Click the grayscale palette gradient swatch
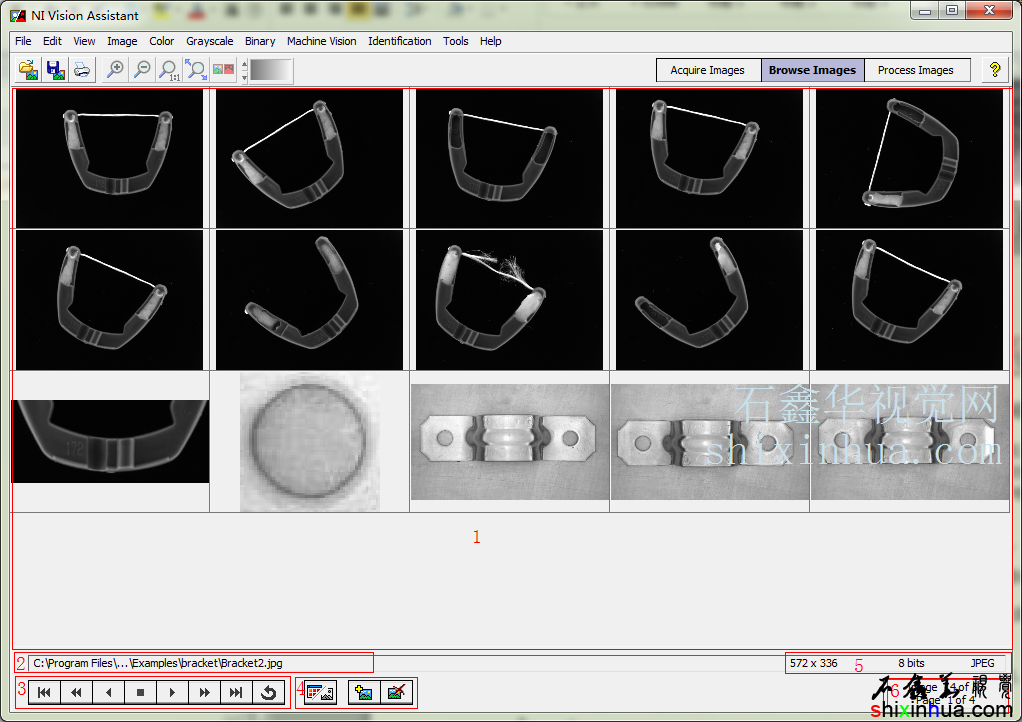Screen dimensions: 1022x722 coord(271,70)
